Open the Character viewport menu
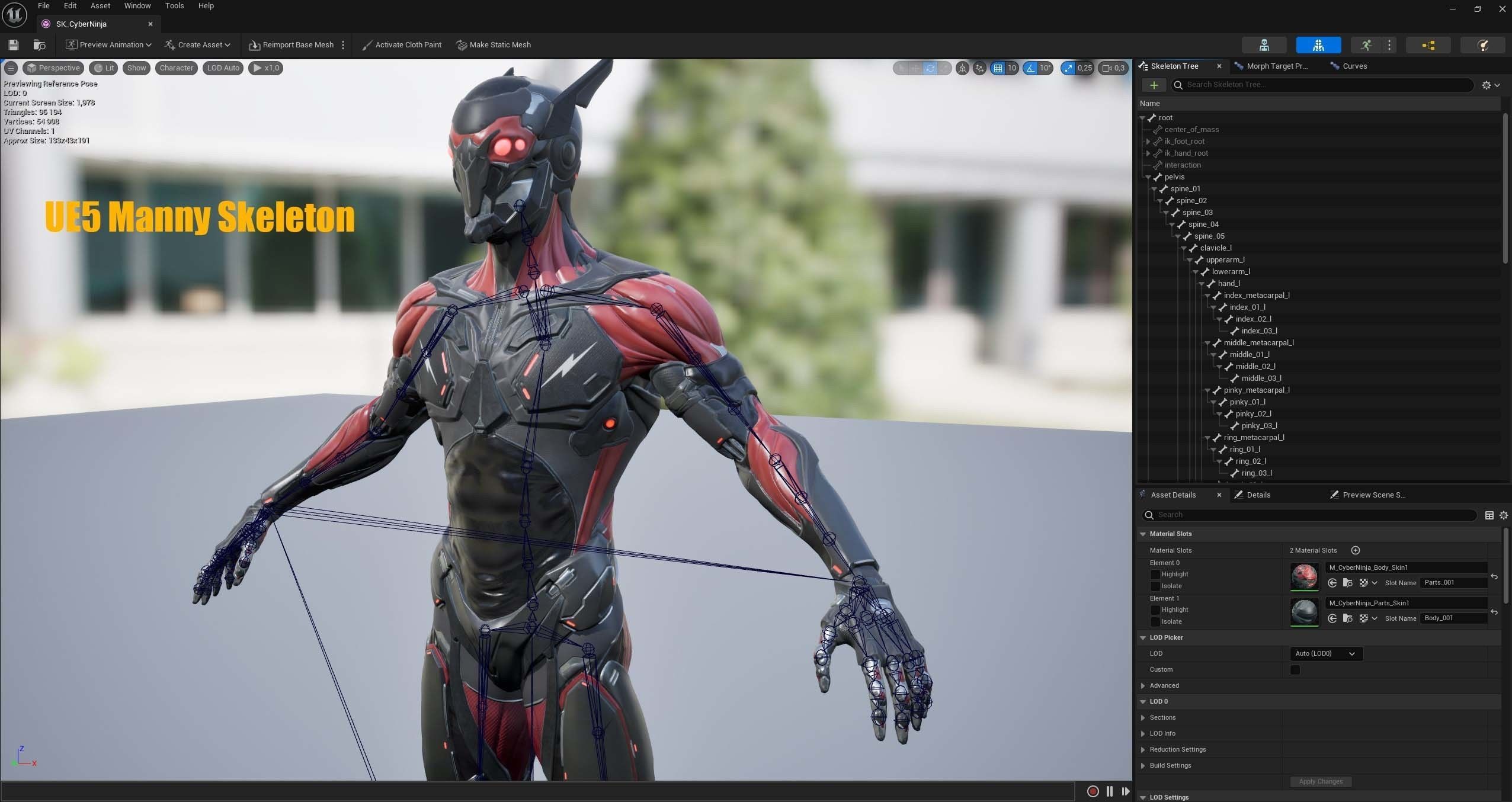This screenshot has width=1512, height=802. coord(177,68)
